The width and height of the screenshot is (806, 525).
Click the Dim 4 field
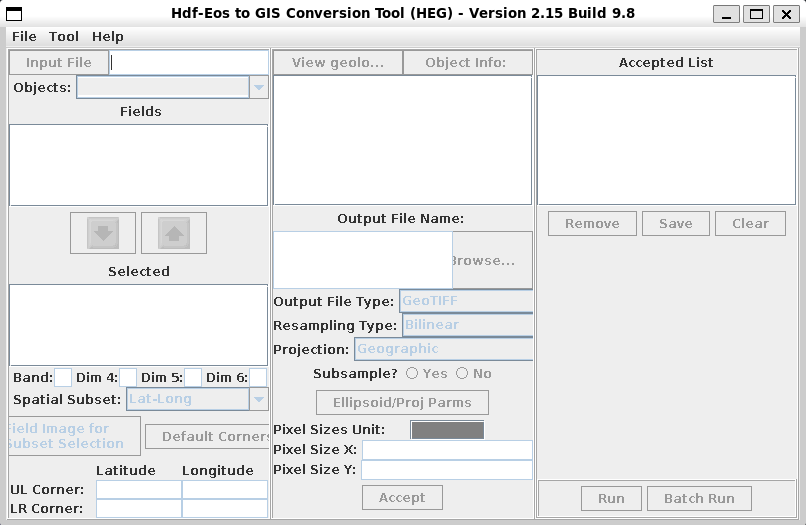coord(127,377)
